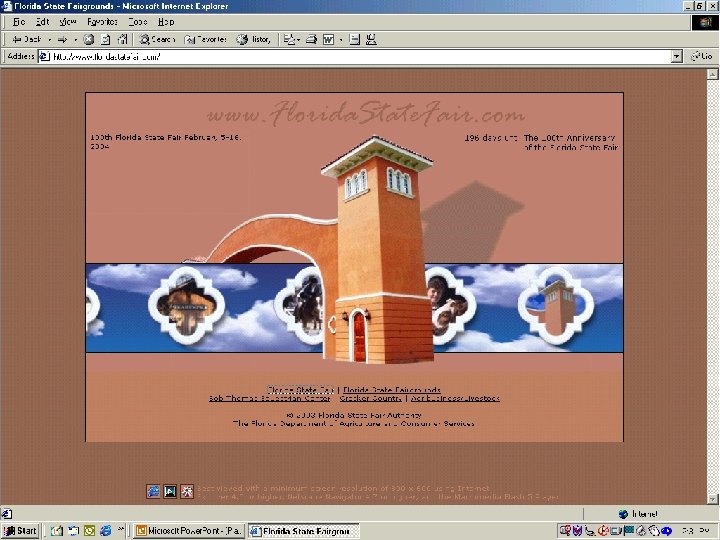Stop page loading with the Stop icon

click(x=89, y=39)
